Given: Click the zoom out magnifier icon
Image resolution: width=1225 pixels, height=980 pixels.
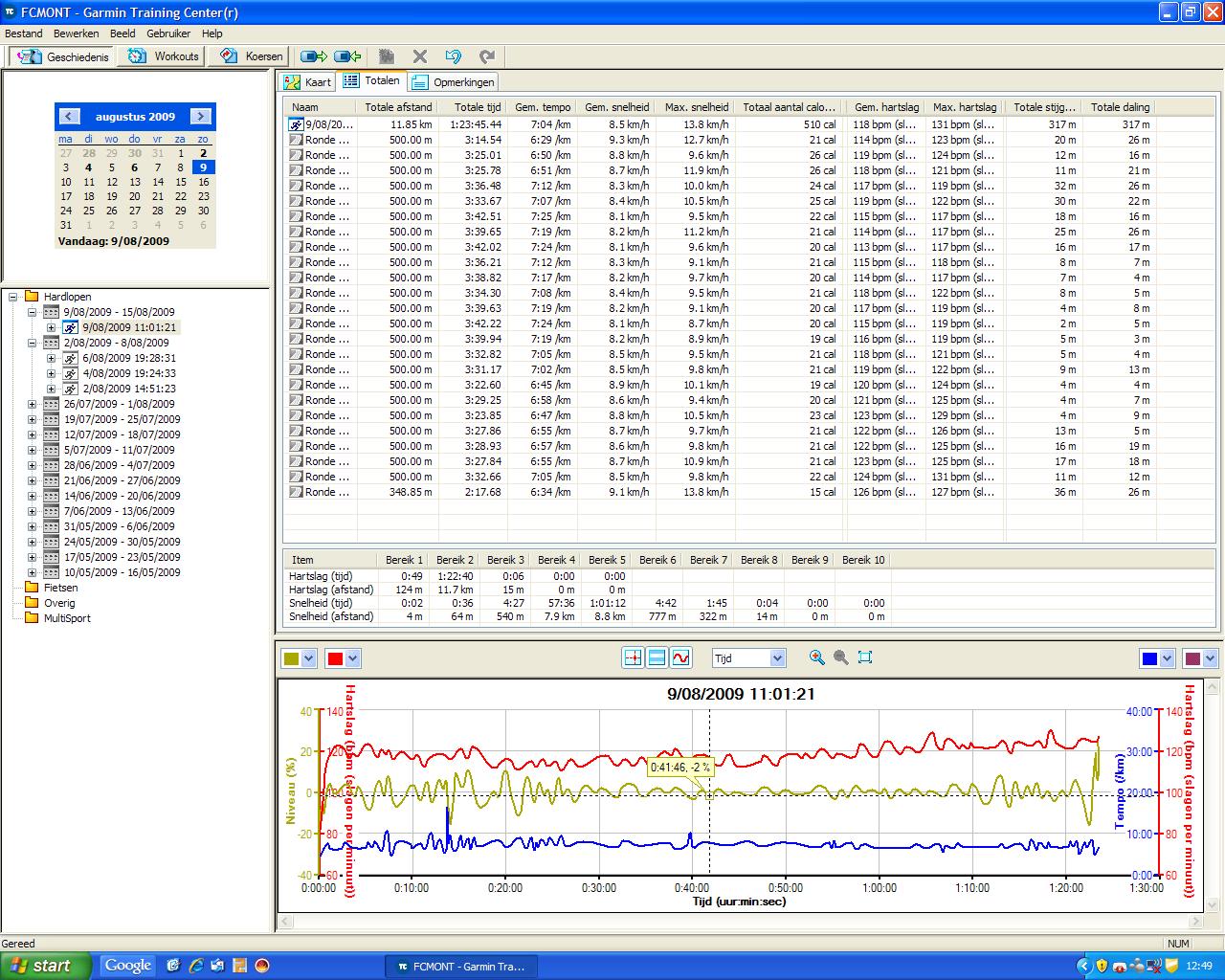Looking at the screenshot, I should (840, 657).
